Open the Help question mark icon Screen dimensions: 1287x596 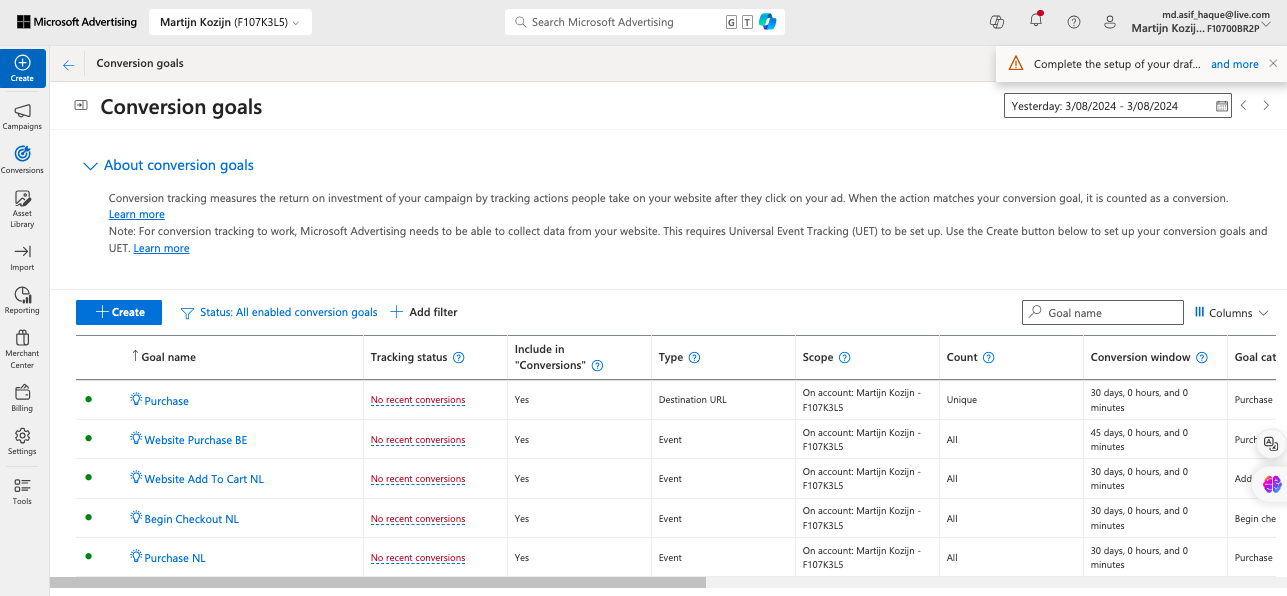pyautogui.click(x=1074, y=22)
